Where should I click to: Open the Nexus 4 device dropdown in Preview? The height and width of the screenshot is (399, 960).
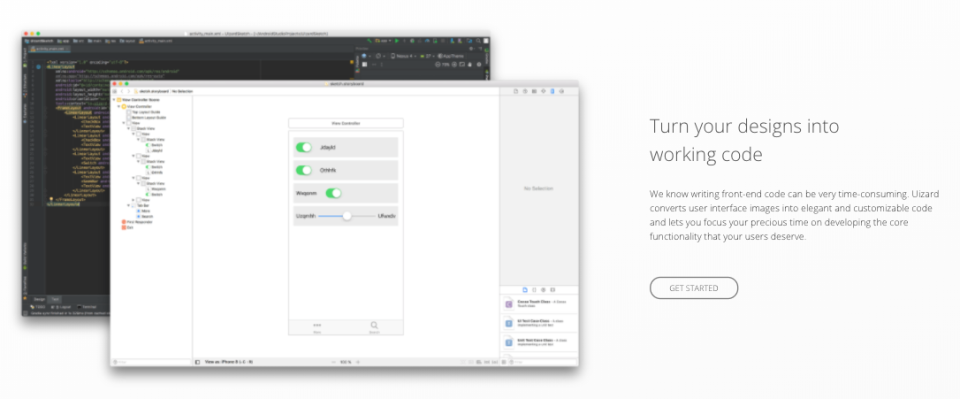click(404, 56)
